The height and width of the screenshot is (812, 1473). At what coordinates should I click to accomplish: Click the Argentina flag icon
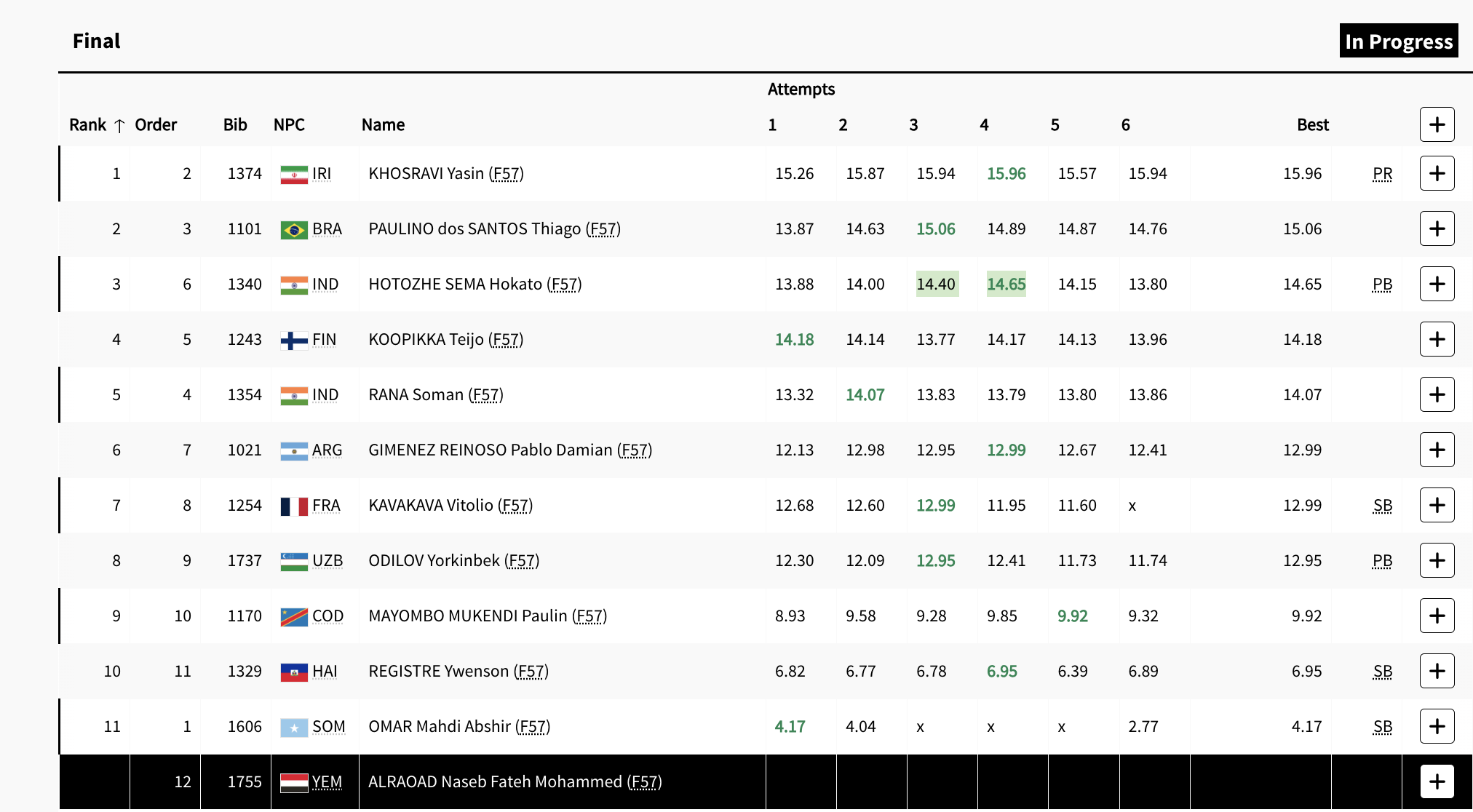click(x=294, y=450)
